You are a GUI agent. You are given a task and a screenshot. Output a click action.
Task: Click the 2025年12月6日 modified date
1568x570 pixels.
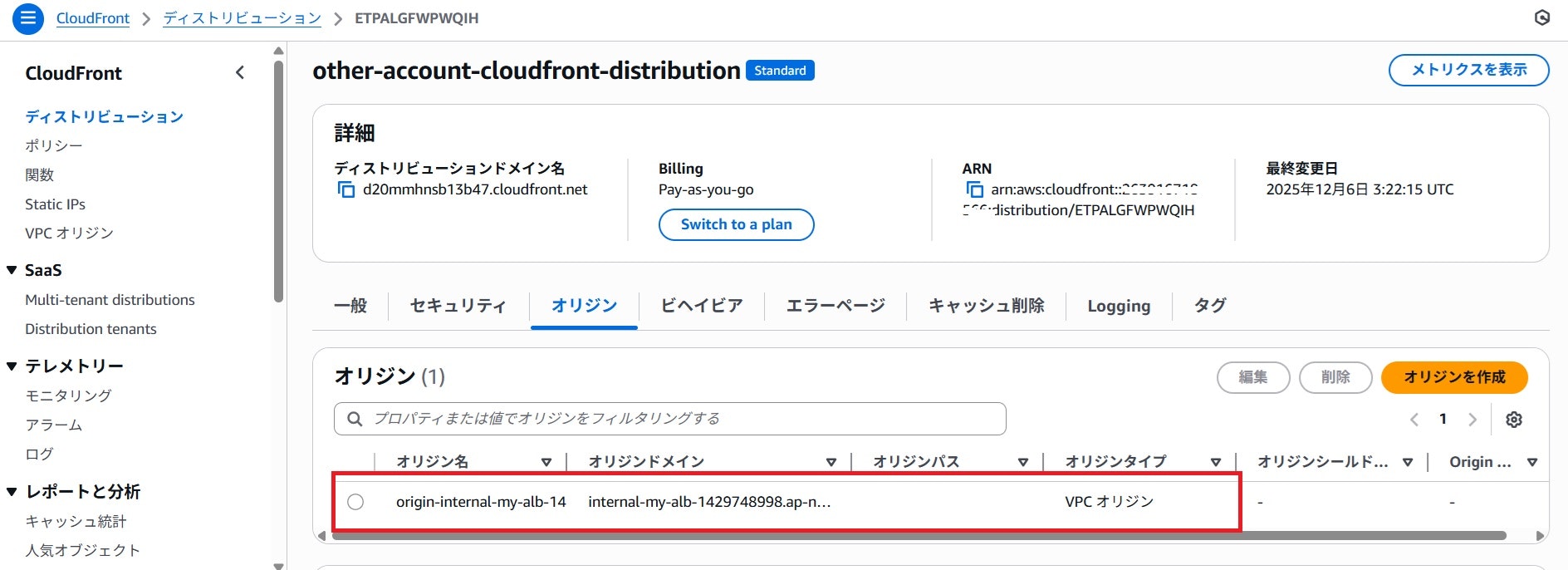[1360, 189]
